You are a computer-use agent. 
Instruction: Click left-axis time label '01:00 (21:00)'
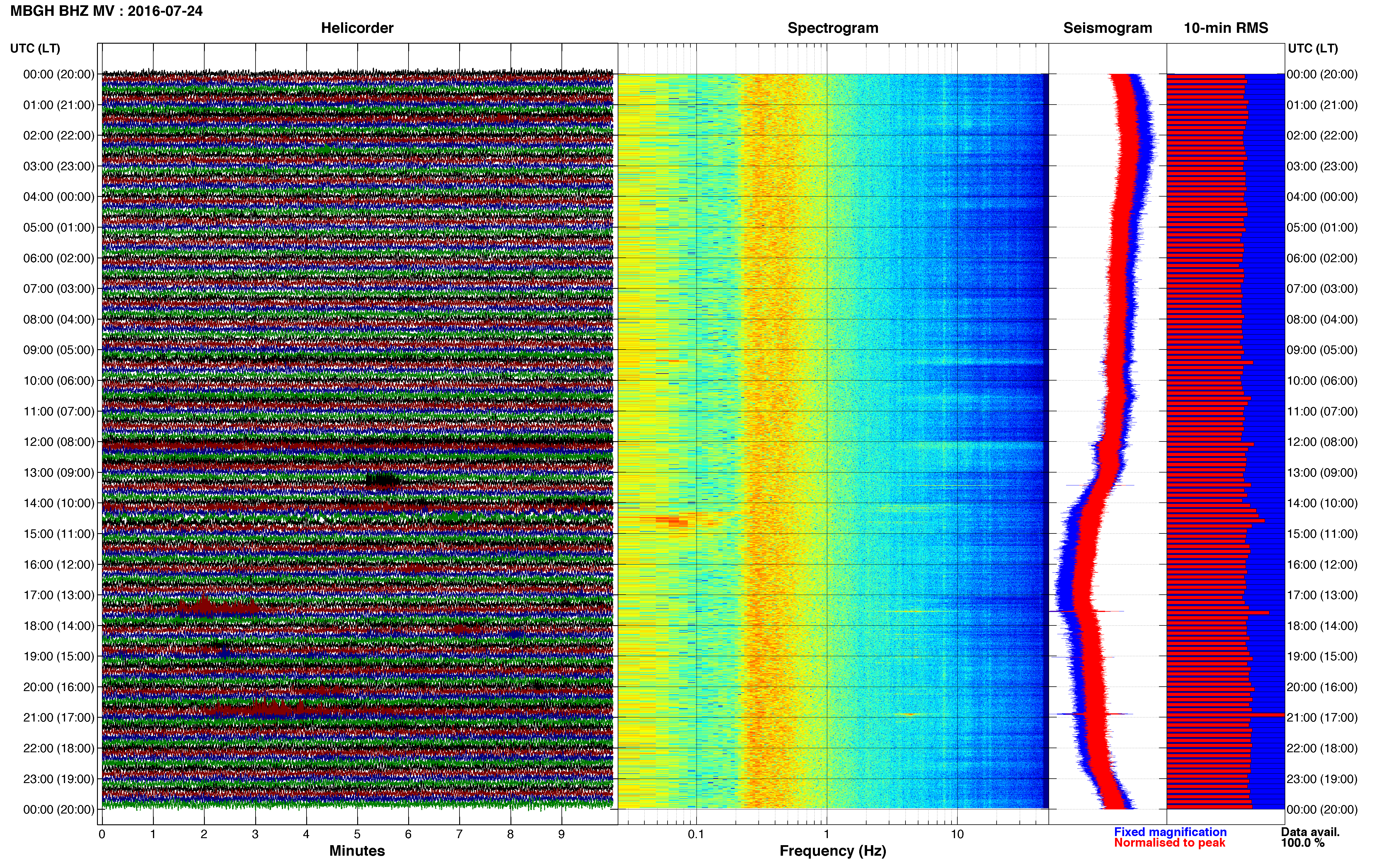click(x=59, y=105)
